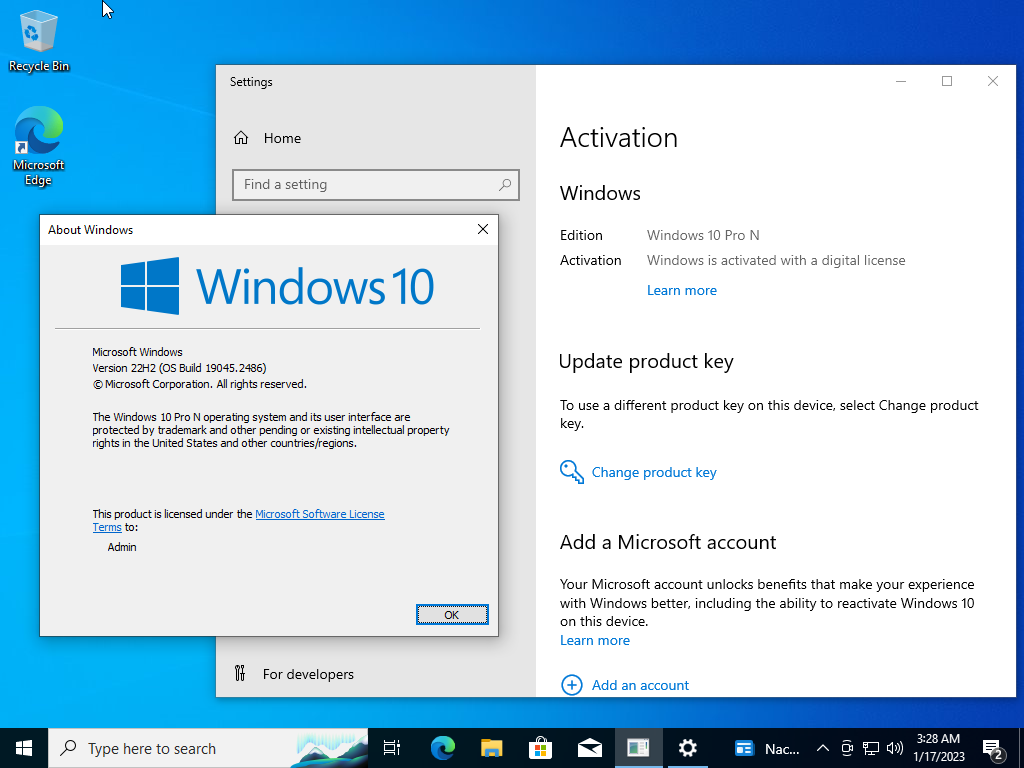Image resolution: width=1024 pixels, height=768 pixels.
Task: Show hidden system tray icons
Action: coord(823,748)
